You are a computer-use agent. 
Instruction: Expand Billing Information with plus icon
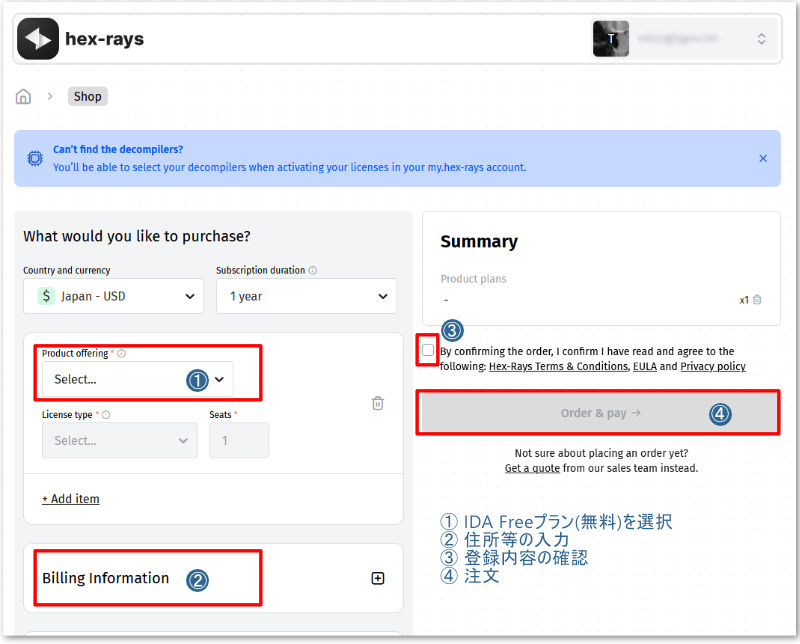point(378,578)
